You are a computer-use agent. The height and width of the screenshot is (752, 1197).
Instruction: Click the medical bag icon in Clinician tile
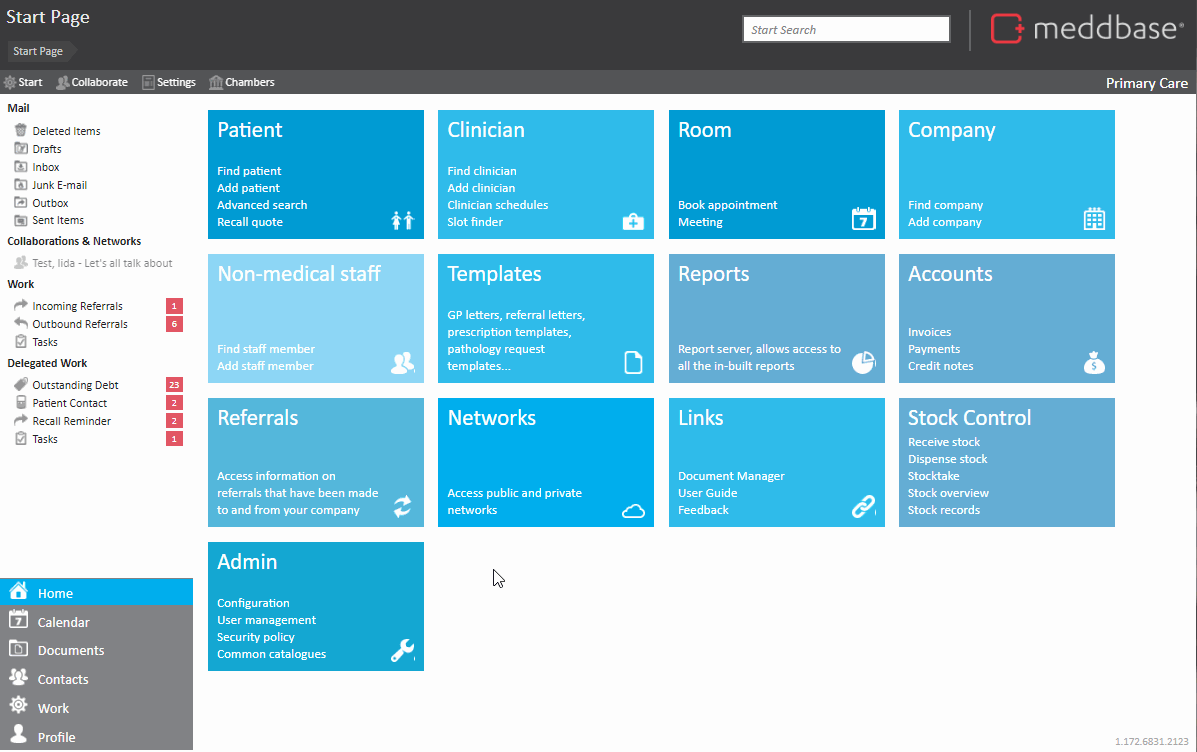(x=633, y=221)
